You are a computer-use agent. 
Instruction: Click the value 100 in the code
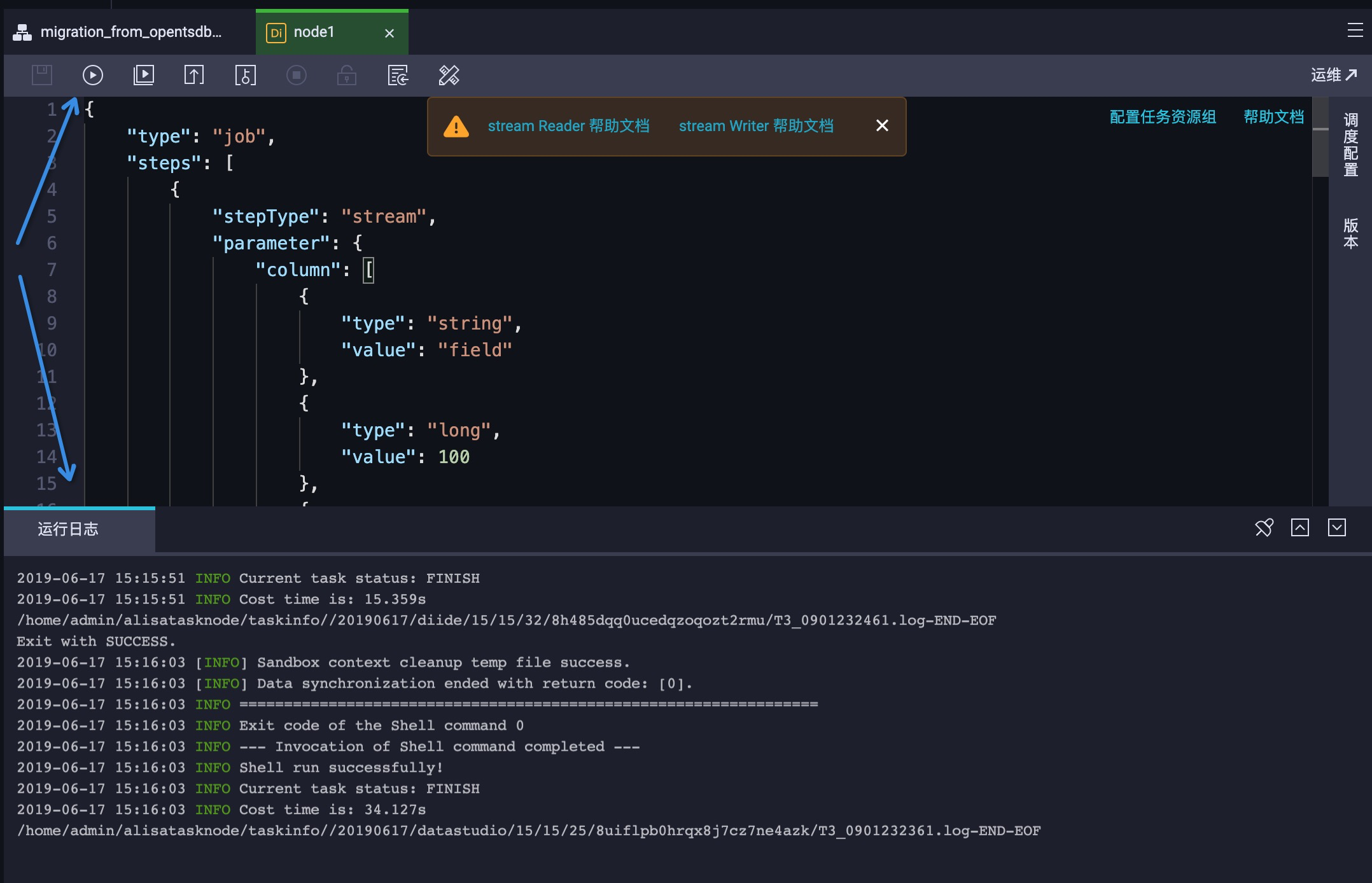pos(454,457)
